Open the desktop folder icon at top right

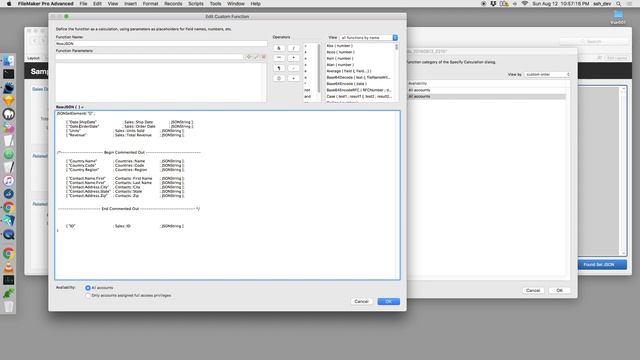(x=618, y=15)
